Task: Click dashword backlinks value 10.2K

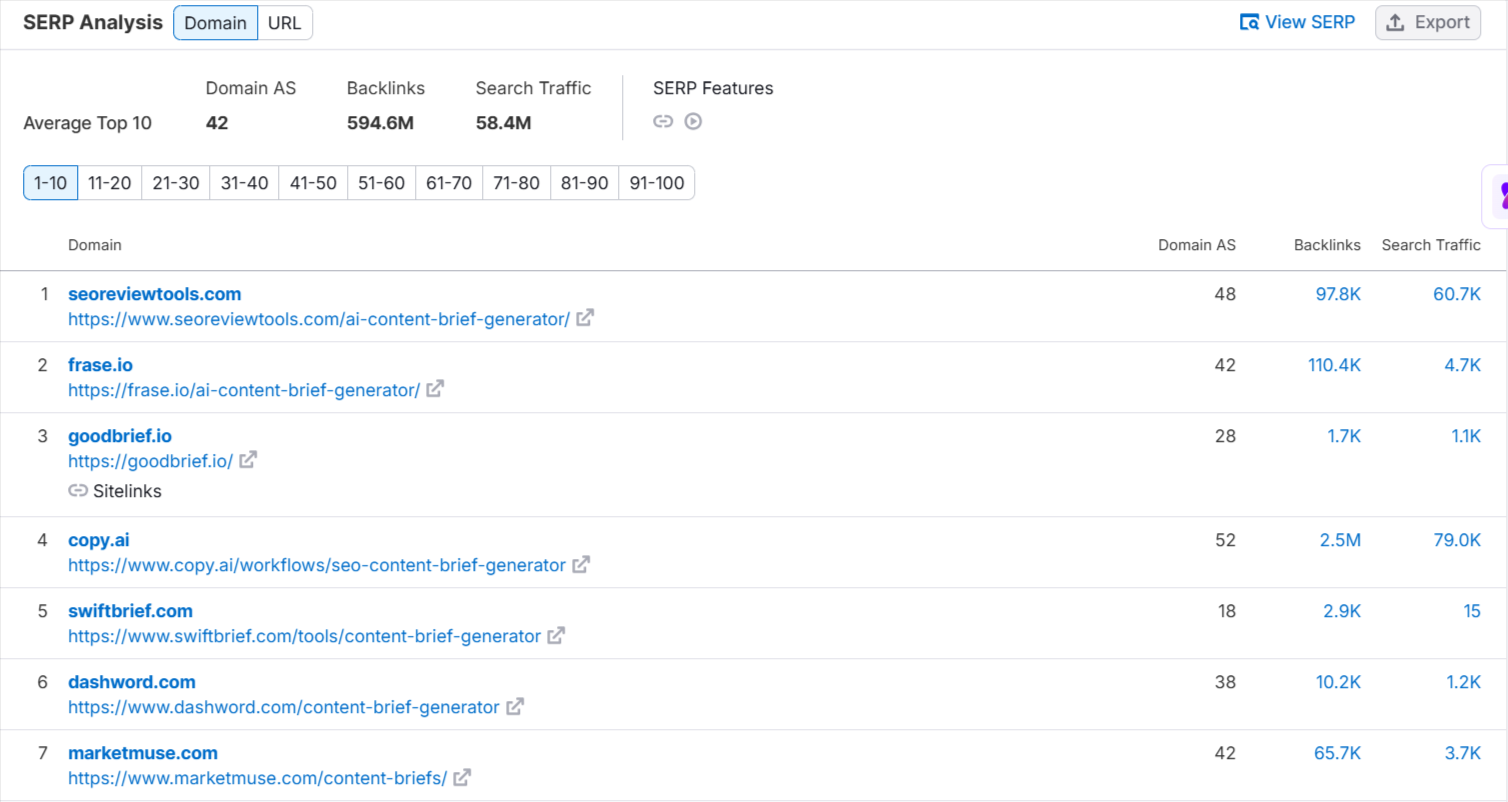Action: click(x=1338, y=682)
